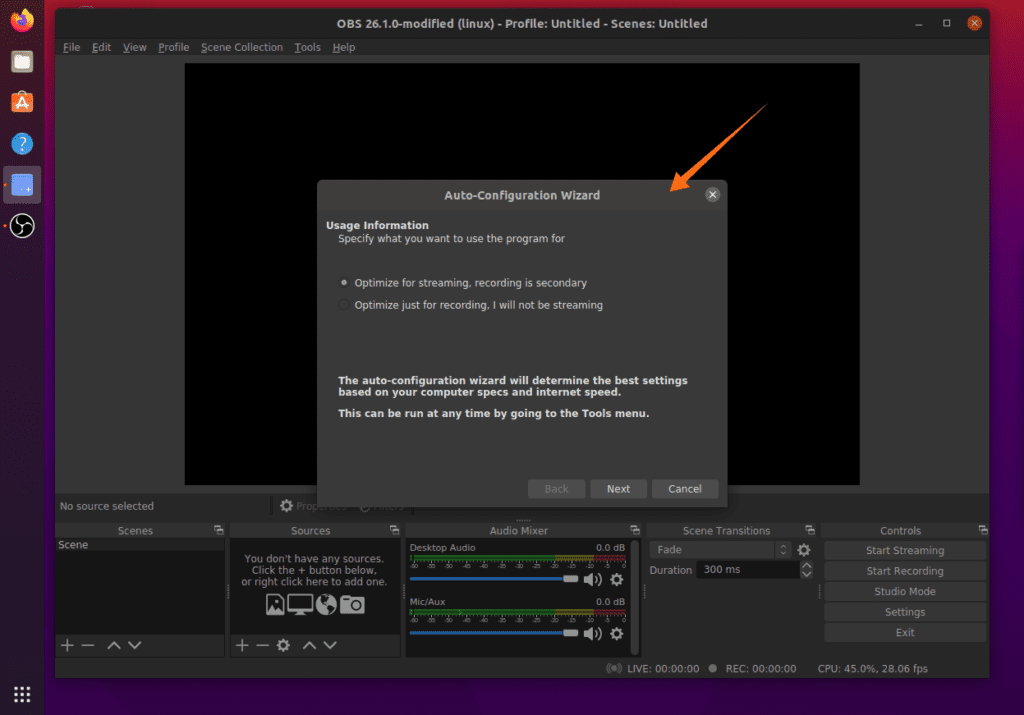Open Mic/Aux audio settings gear
Image resolution: width=1024 pixels, height=715 pixels.
[x=616, y=634]
